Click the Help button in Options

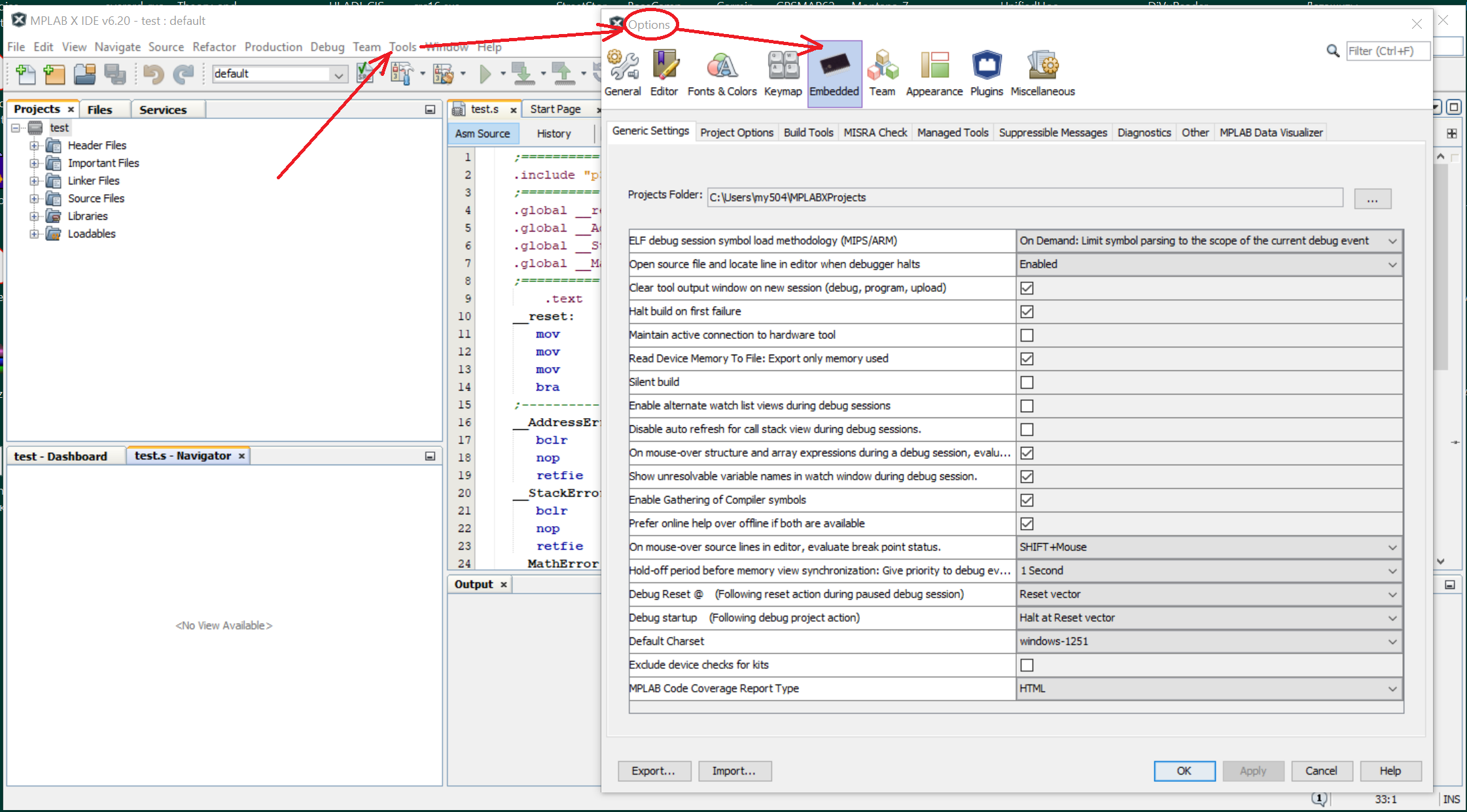pos(1390,771)
